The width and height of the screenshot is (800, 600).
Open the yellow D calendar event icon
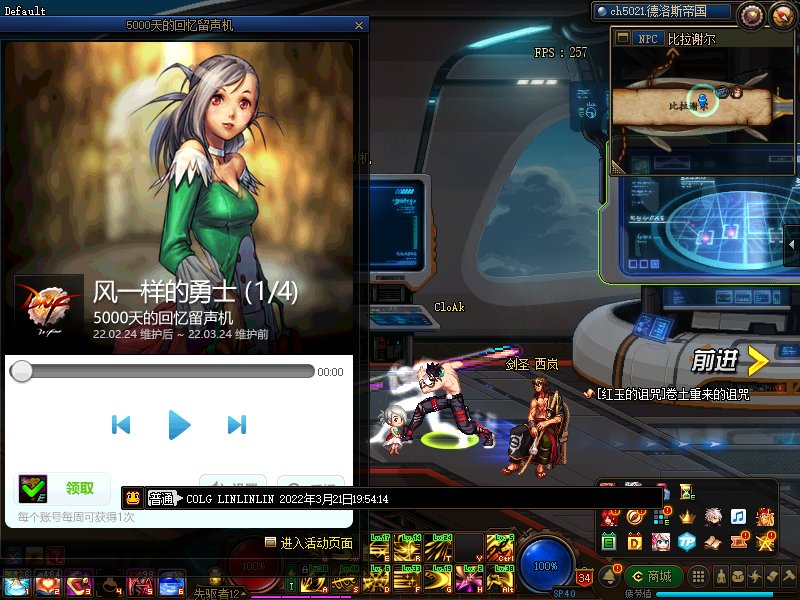click(x=634, y=542)
